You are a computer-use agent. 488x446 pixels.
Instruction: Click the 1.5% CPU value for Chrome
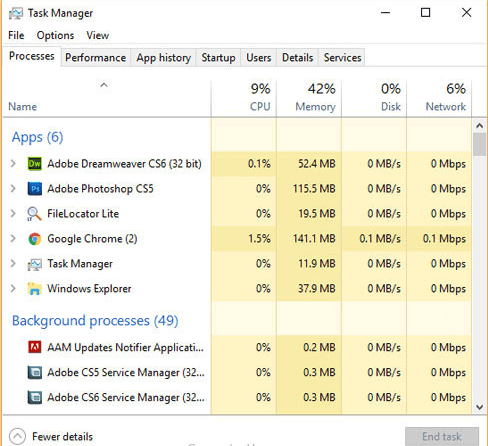[259, 239]
